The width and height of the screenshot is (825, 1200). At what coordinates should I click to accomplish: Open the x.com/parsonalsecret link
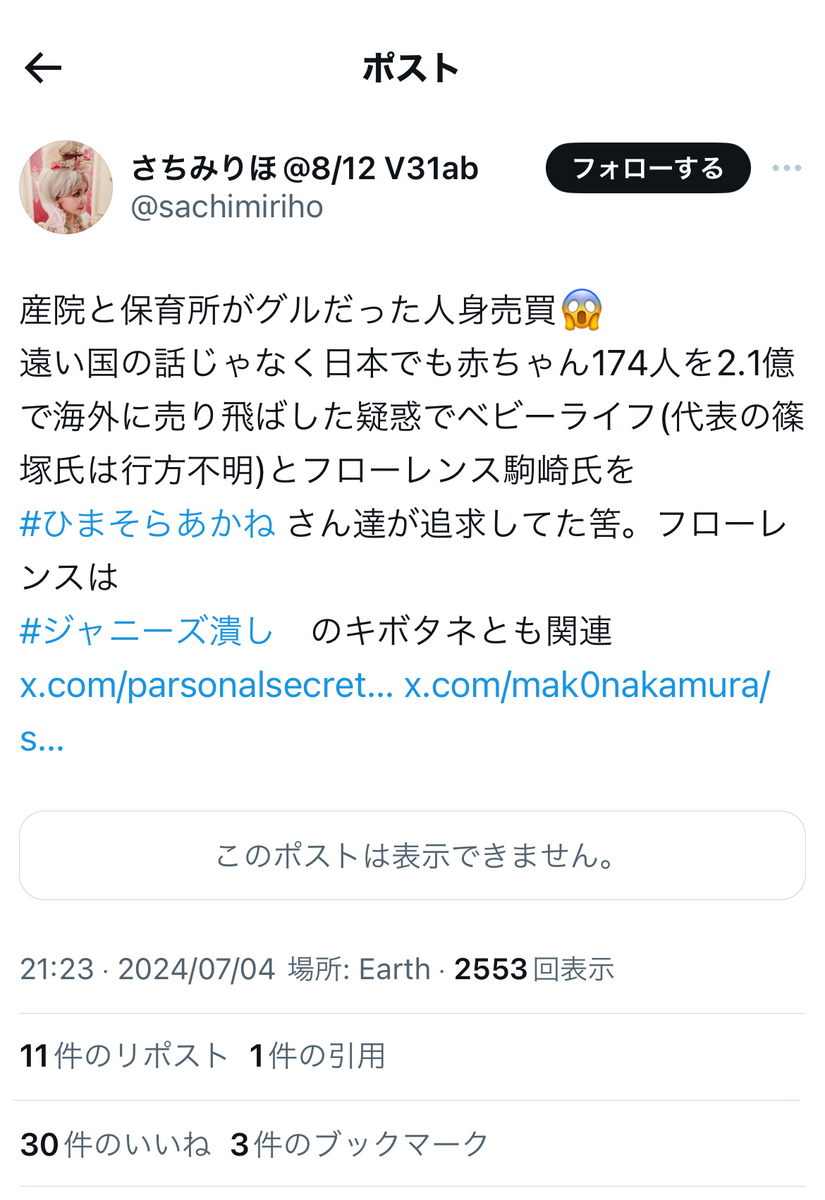pos(206,686)
